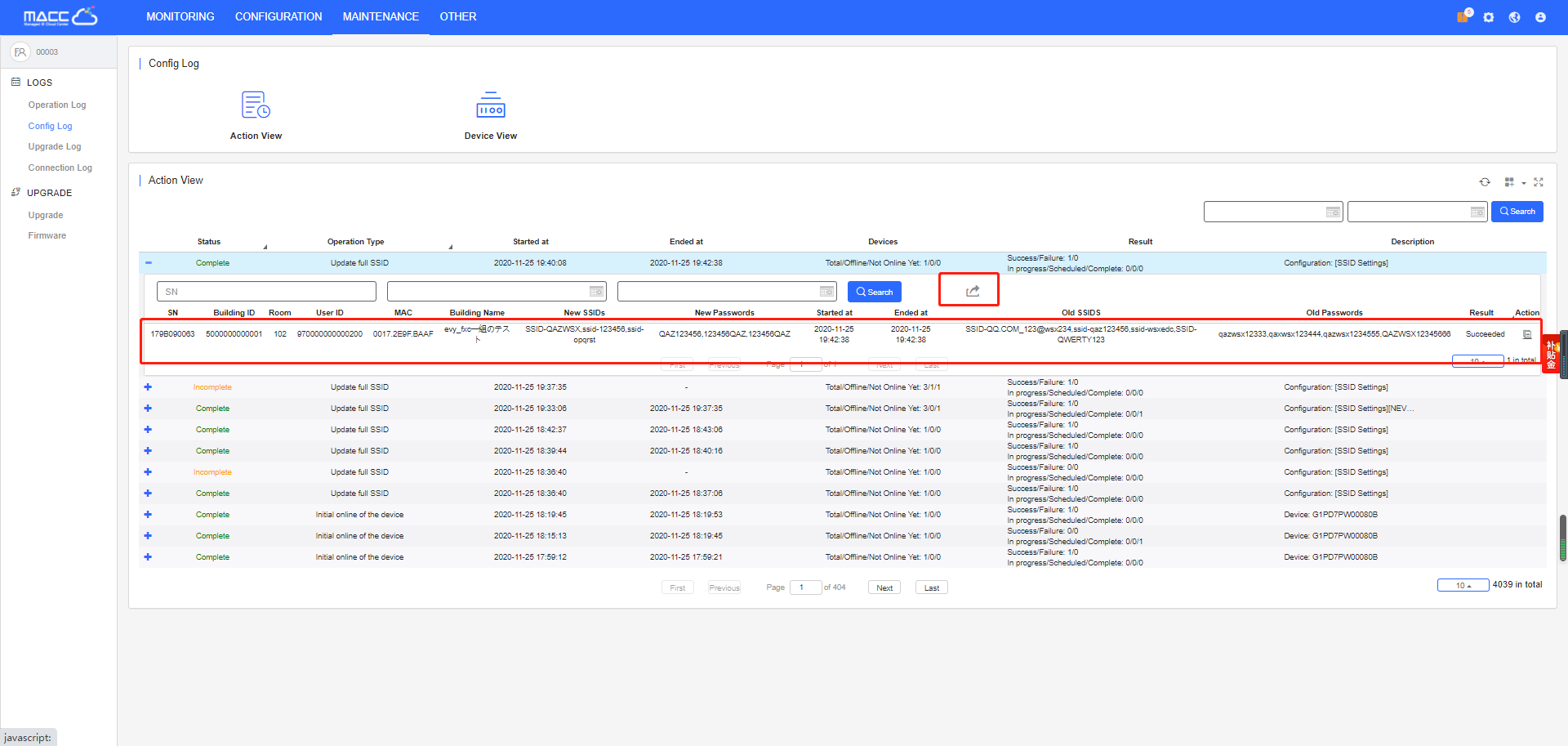The width and height of the screenshot is (1568, 746).
Task: Open the page size dropdown showing 10 near 4039 in total
Action: point(1463,585)
